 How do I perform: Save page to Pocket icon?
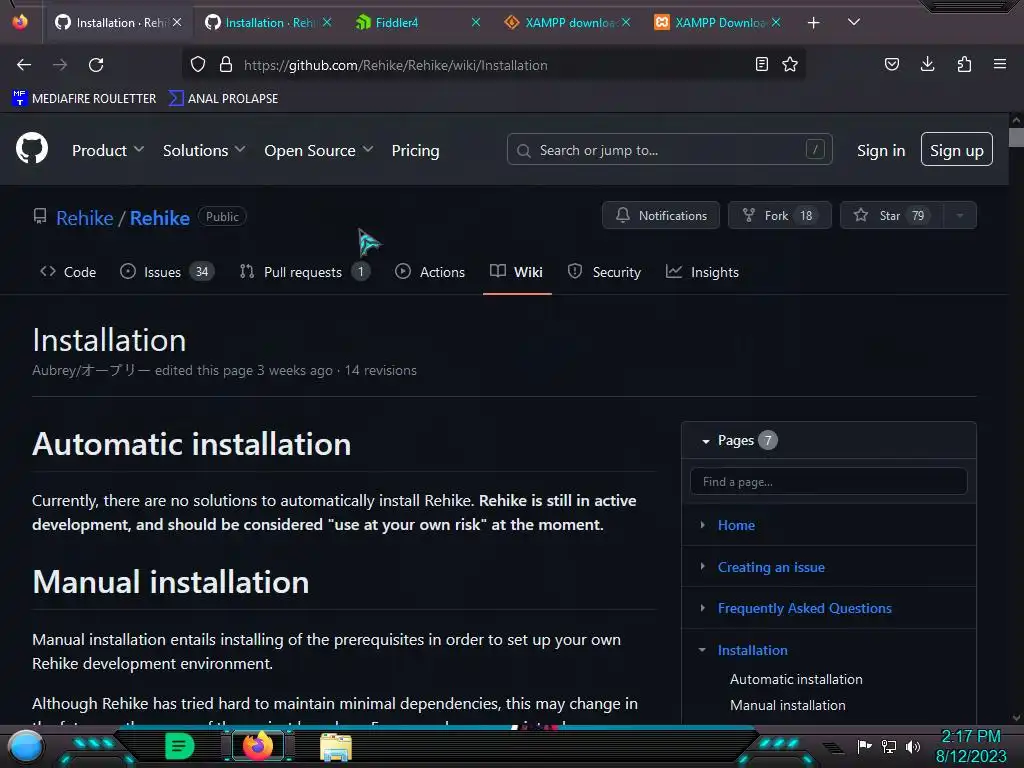891,64
